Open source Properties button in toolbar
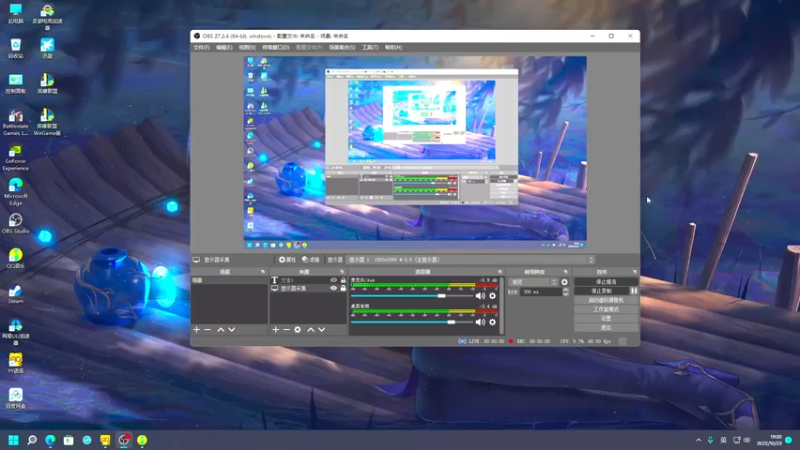The image size is (800, 450). [x=287, y=260]
